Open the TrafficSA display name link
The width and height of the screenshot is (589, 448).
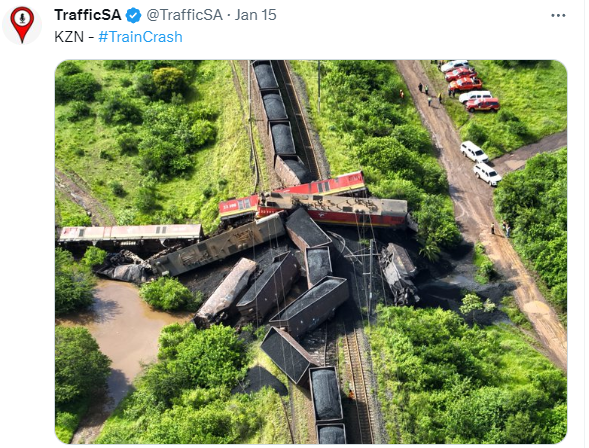click(x=88, y=15)
